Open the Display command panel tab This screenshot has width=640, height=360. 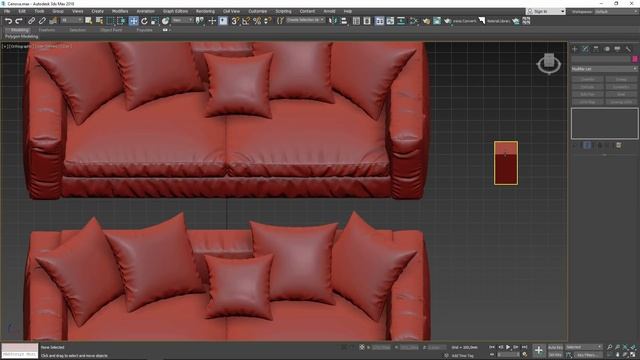tap(617, 49)
